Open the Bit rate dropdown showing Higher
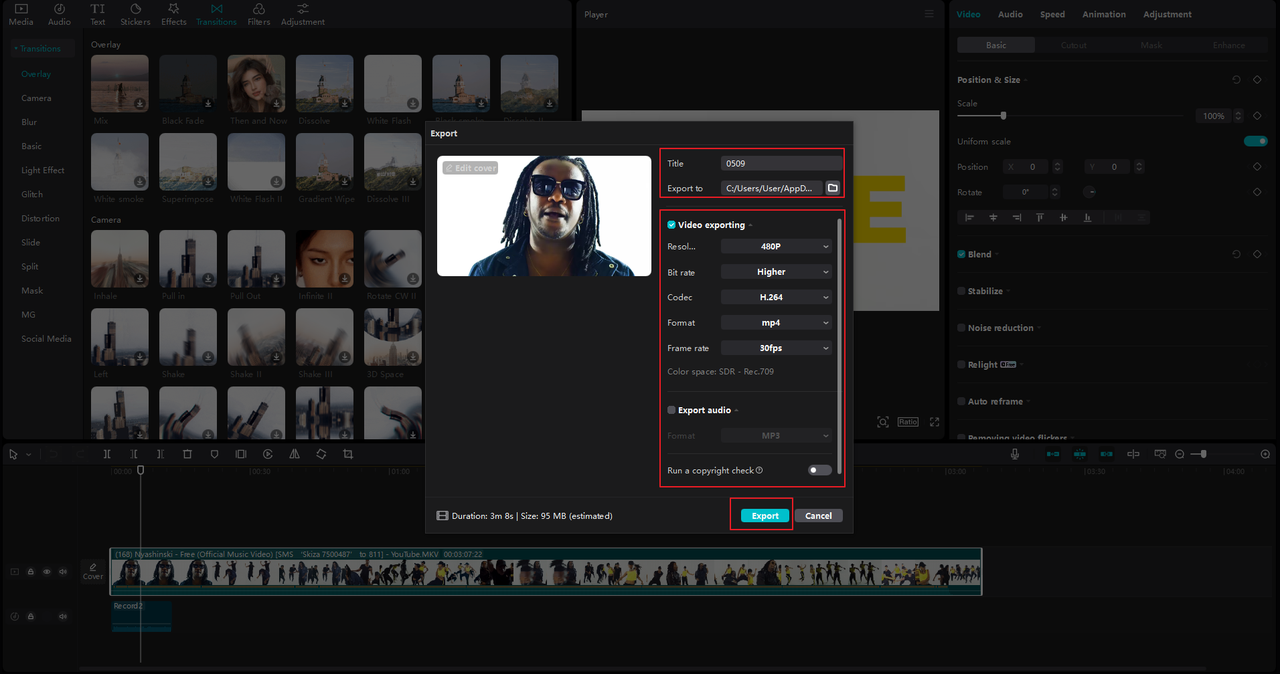Viewport: 1280px width, 674px height. click(776, 272)
